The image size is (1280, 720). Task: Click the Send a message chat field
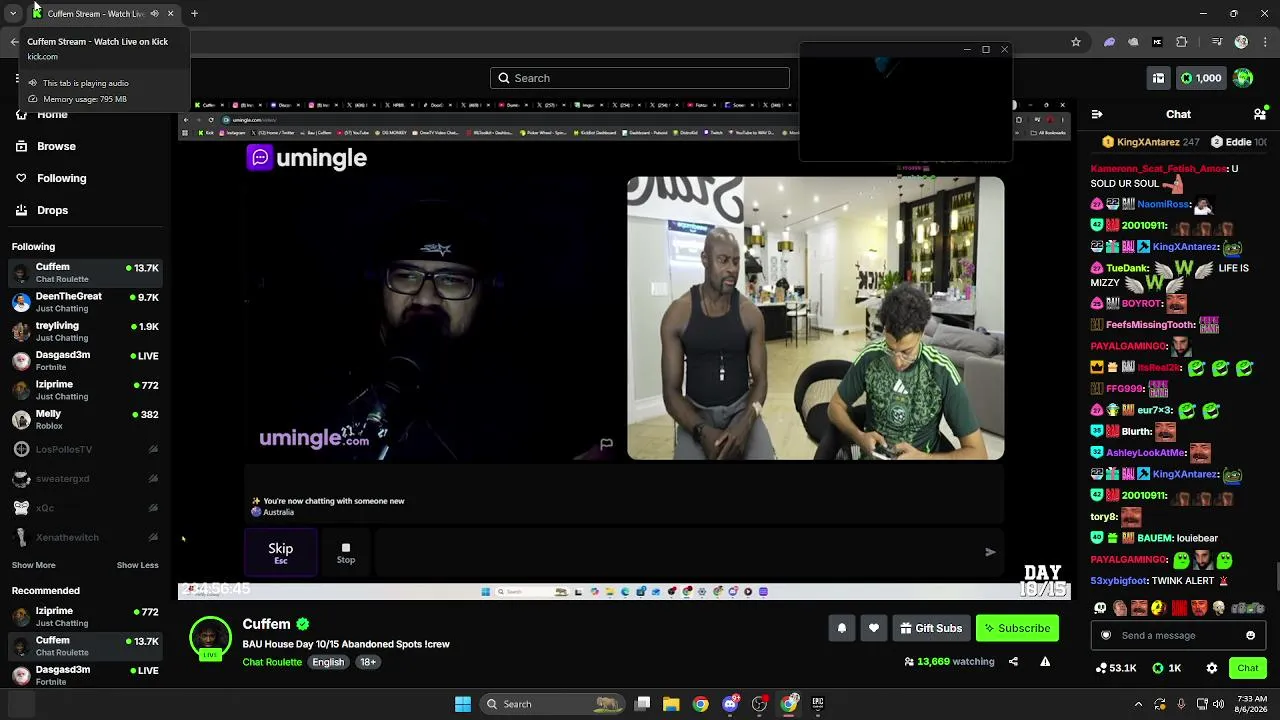tap(1180, 635)
